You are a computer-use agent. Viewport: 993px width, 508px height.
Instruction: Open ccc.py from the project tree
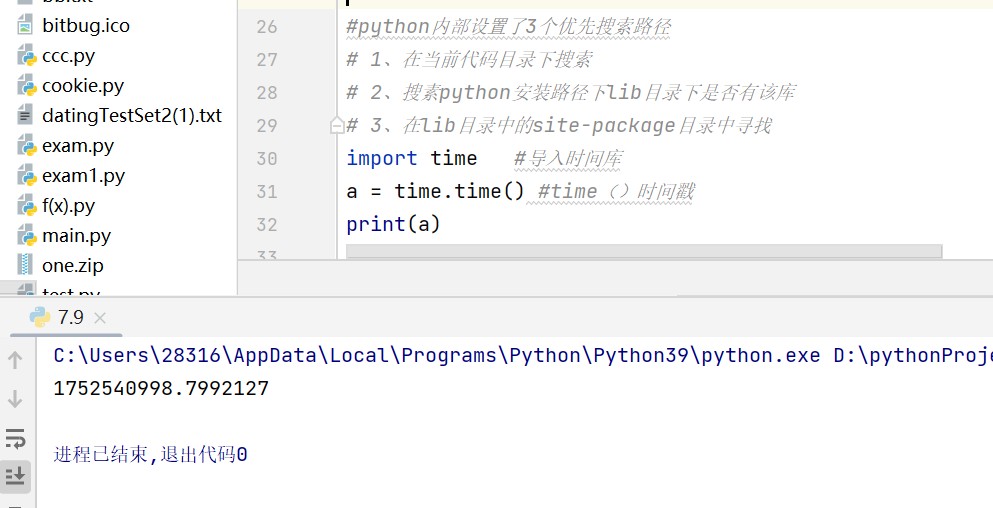[68, 56]
